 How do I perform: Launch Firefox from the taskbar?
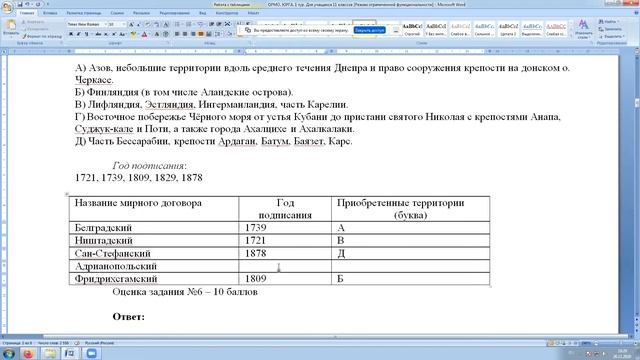(x=28, y=353)
